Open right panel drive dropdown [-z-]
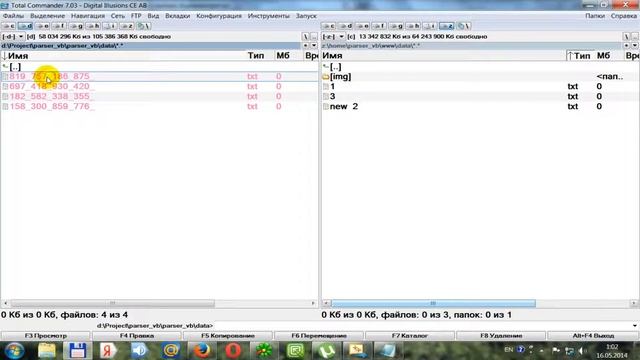 click(x=333, y=37)
